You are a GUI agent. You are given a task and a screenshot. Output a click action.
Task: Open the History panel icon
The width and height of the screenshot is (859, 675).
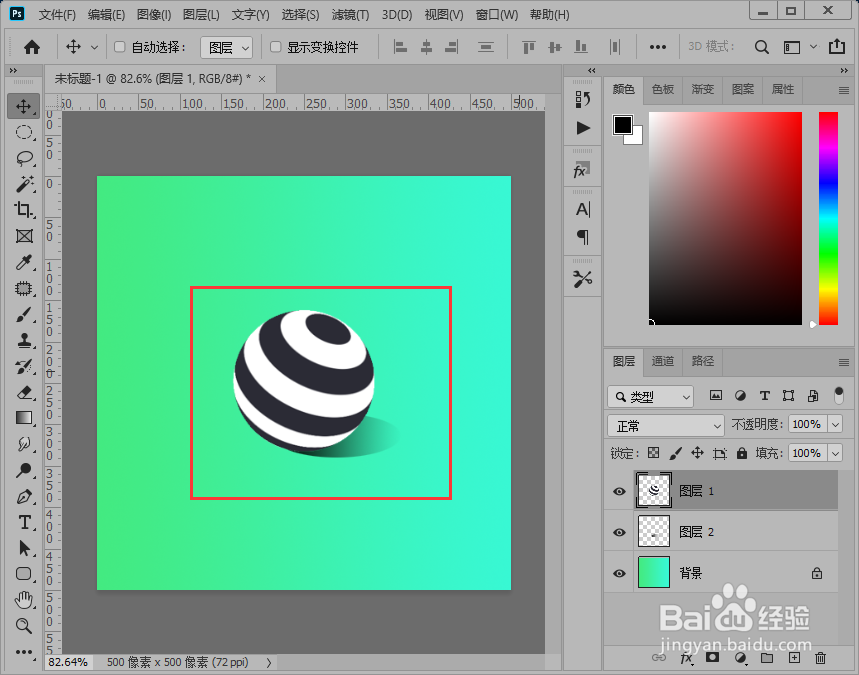pos(583,99)
